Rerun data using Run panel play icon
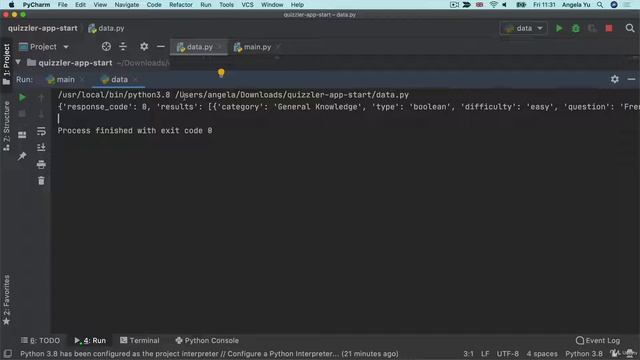 22,97
